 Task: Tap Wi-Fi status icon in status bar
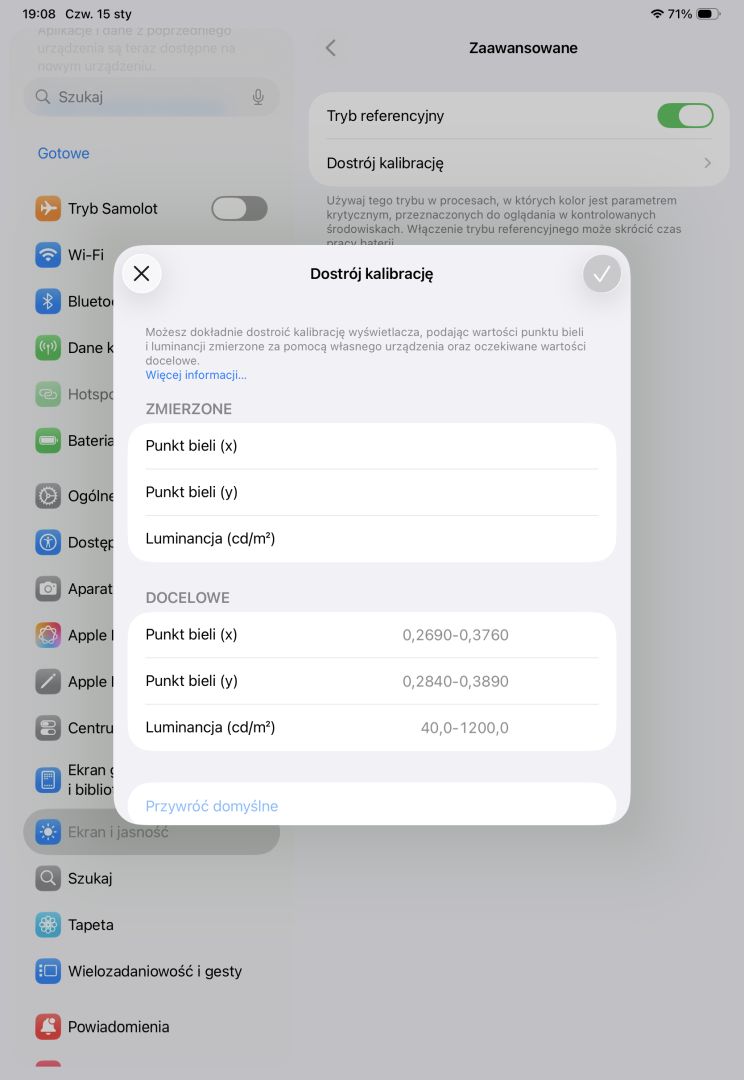coord(657,14)
